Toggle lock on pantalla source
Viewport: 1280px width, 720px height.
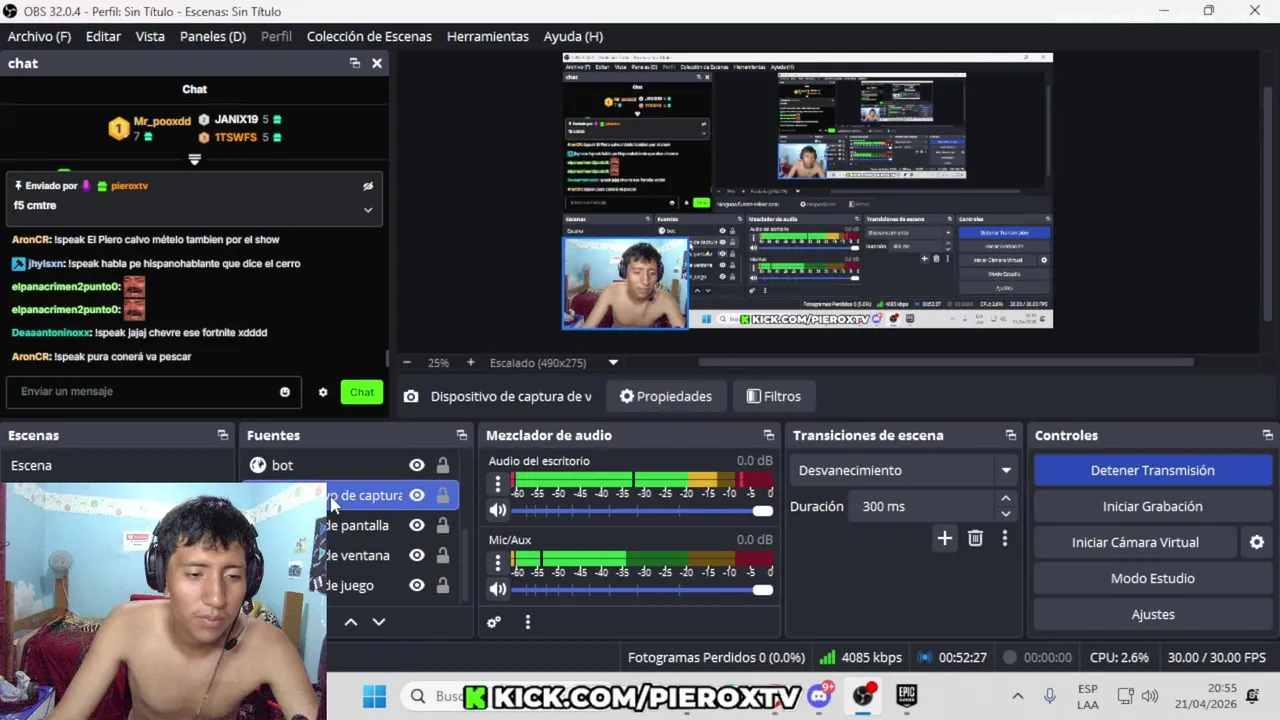[x=443, y=525]
